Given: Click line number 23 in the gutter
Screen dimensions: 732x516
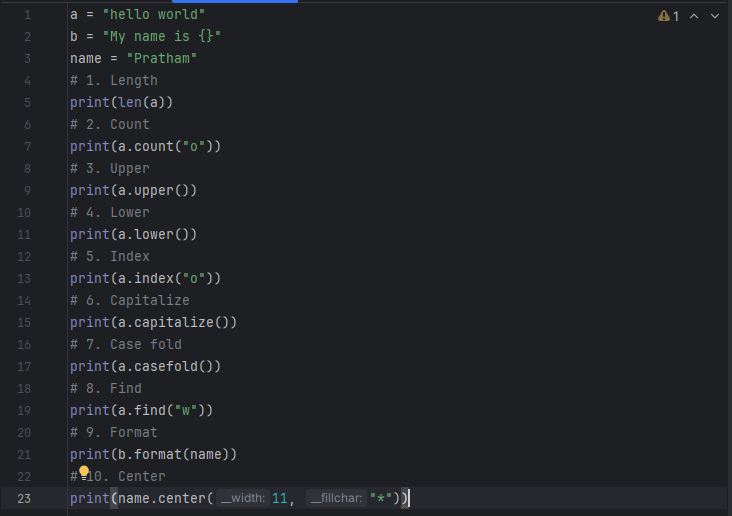Looking at the screenshot, I should click(x=24, y=499).
